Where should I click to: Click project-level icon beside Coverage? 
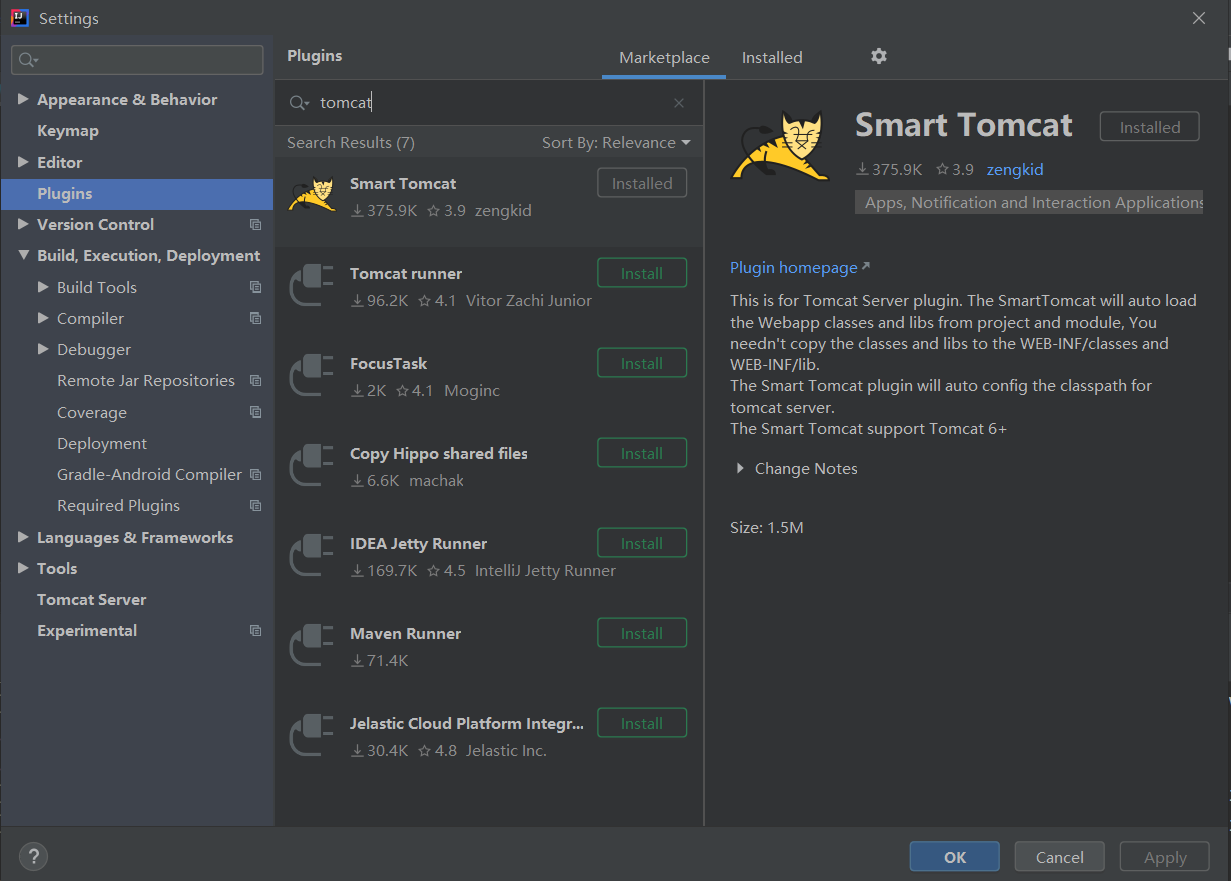[255, 412]
